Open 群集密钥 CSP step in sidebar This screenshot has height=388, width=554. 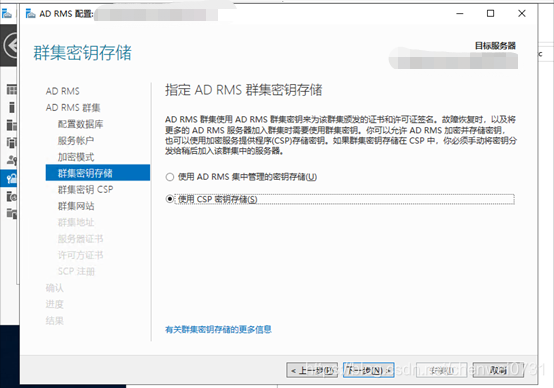[86, 190]
